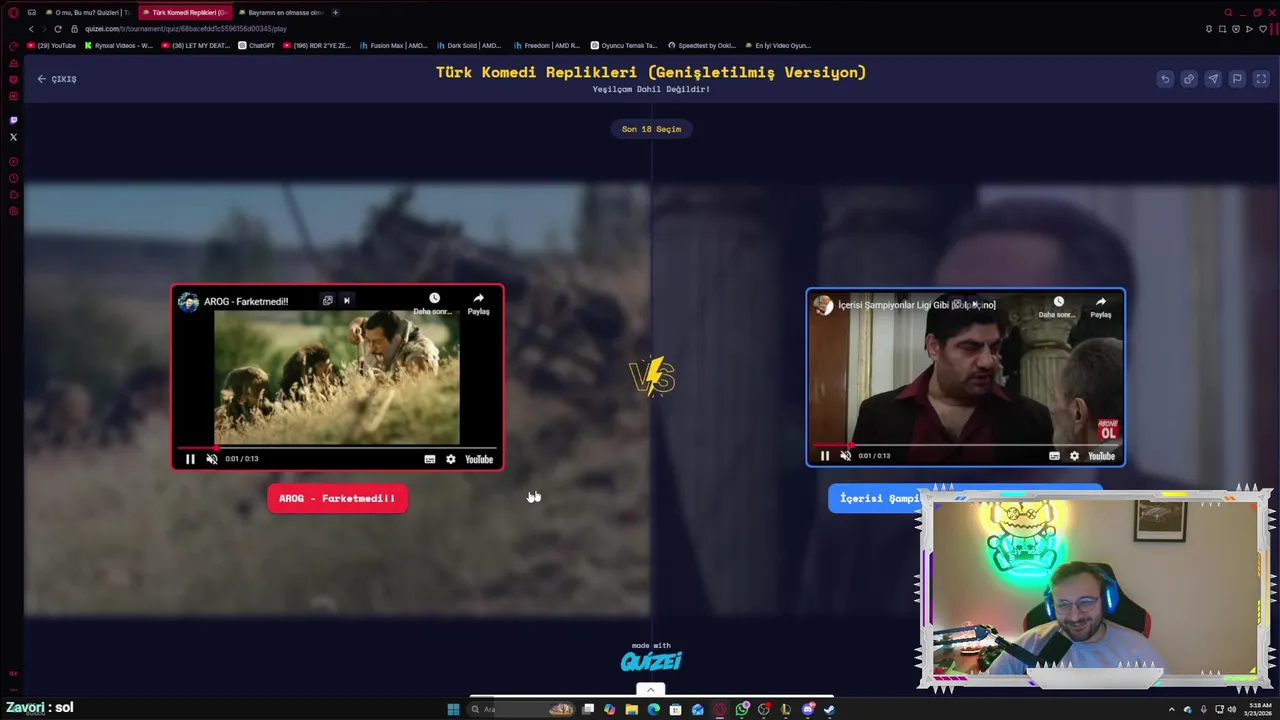The image size is (1280, 720).
Task: Toggle subtitles on Şampiyonlar Ligi video
Action: click(1054, 456)
